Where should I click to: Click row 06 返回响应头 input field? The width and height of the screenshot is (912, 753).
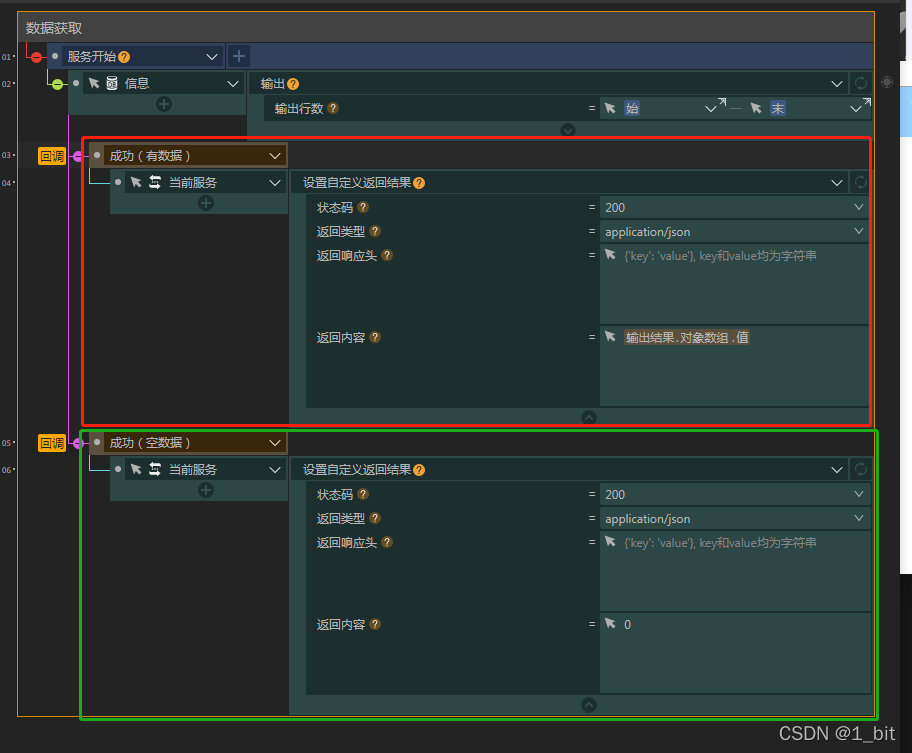click(x=735, y=571)
